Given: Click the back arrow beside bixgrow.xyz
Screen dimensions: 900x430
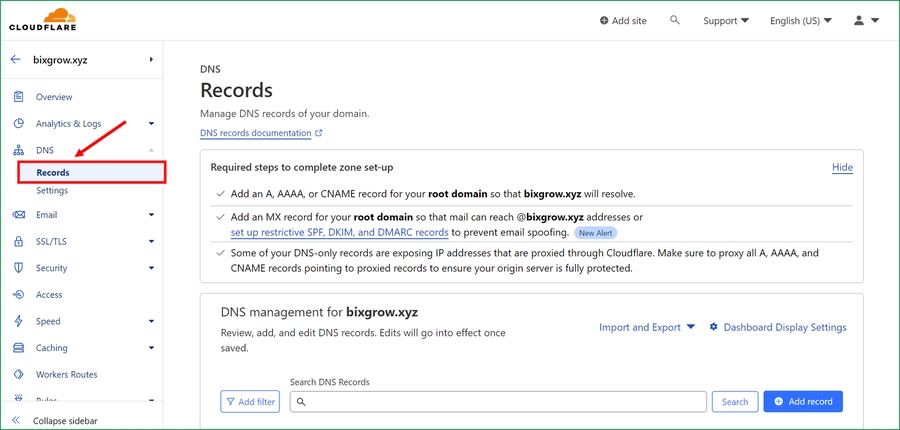Looking at the screenshot, I should (x=15, y=60).
